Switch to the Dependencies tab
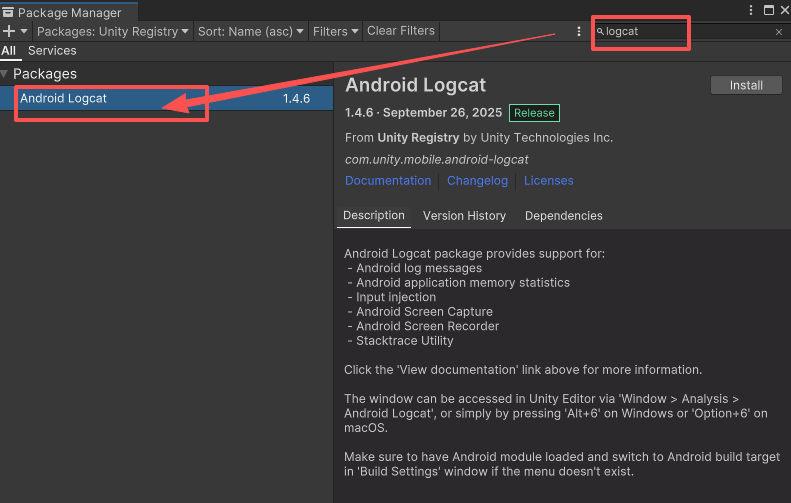791x503 pixels. coord(563,216)
